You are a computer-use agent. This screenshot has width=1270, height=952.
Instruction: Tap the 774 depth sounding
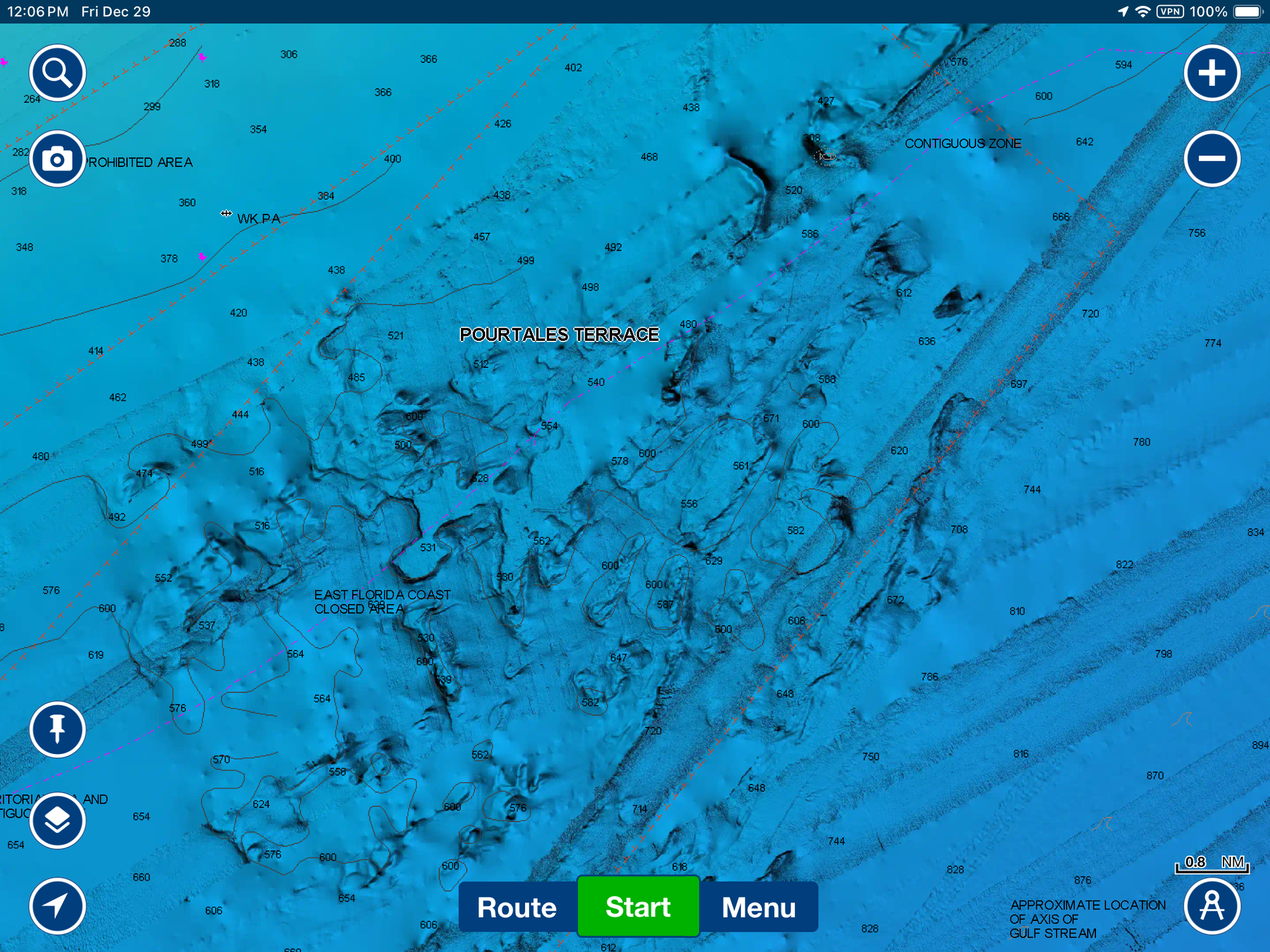point(1213,343)
